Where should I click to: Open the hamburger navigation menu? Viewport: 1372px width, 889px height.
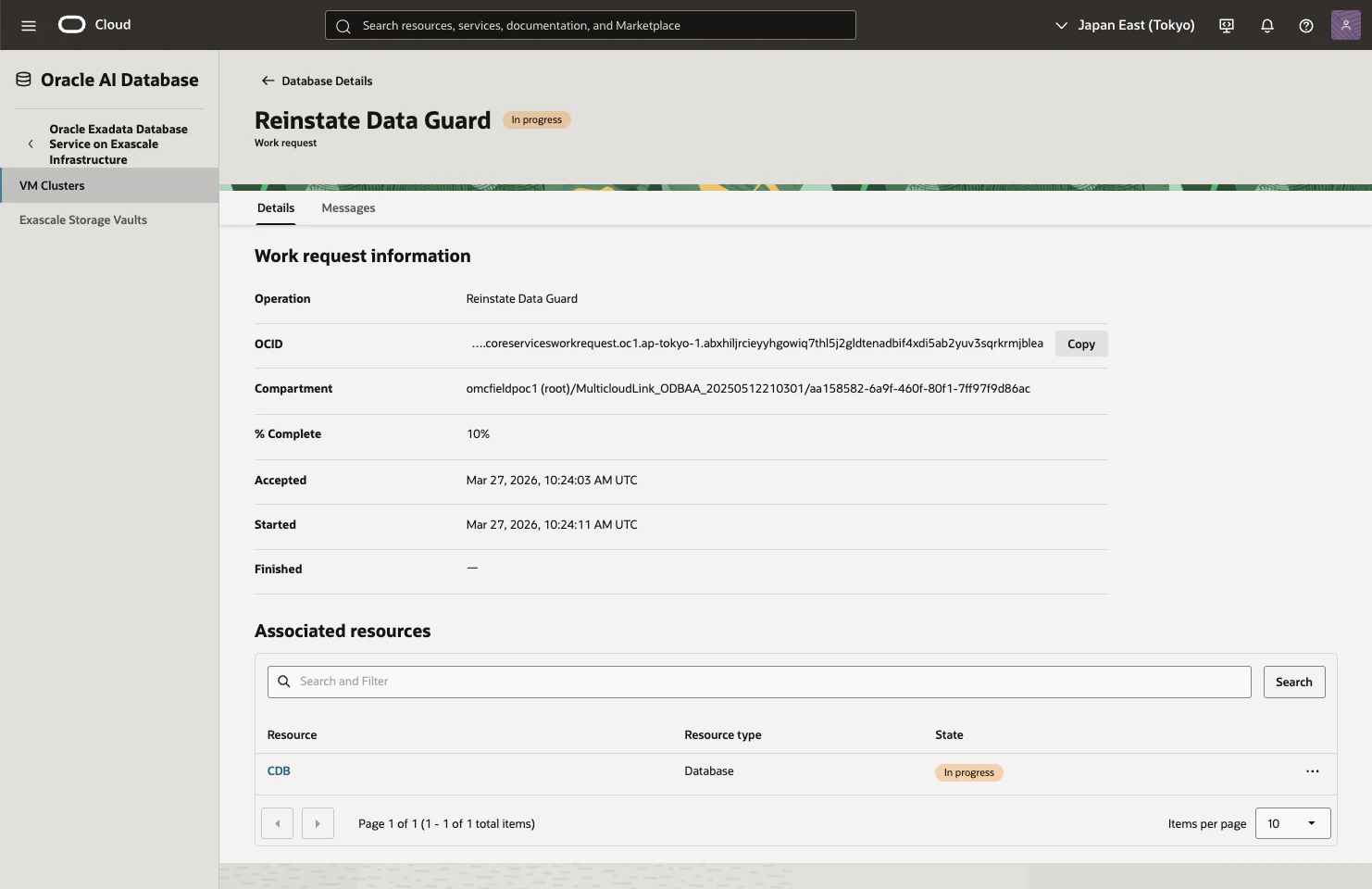pos(29,25)
